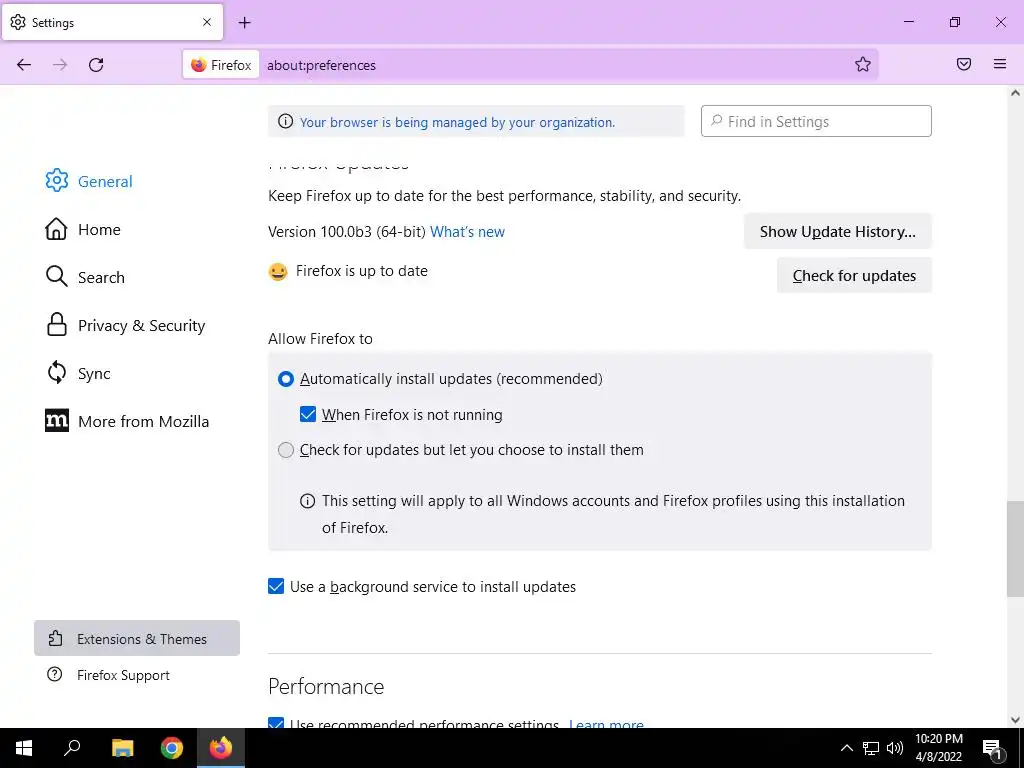
Task: Open the Windows Start menu
Action: coord(24,748)
